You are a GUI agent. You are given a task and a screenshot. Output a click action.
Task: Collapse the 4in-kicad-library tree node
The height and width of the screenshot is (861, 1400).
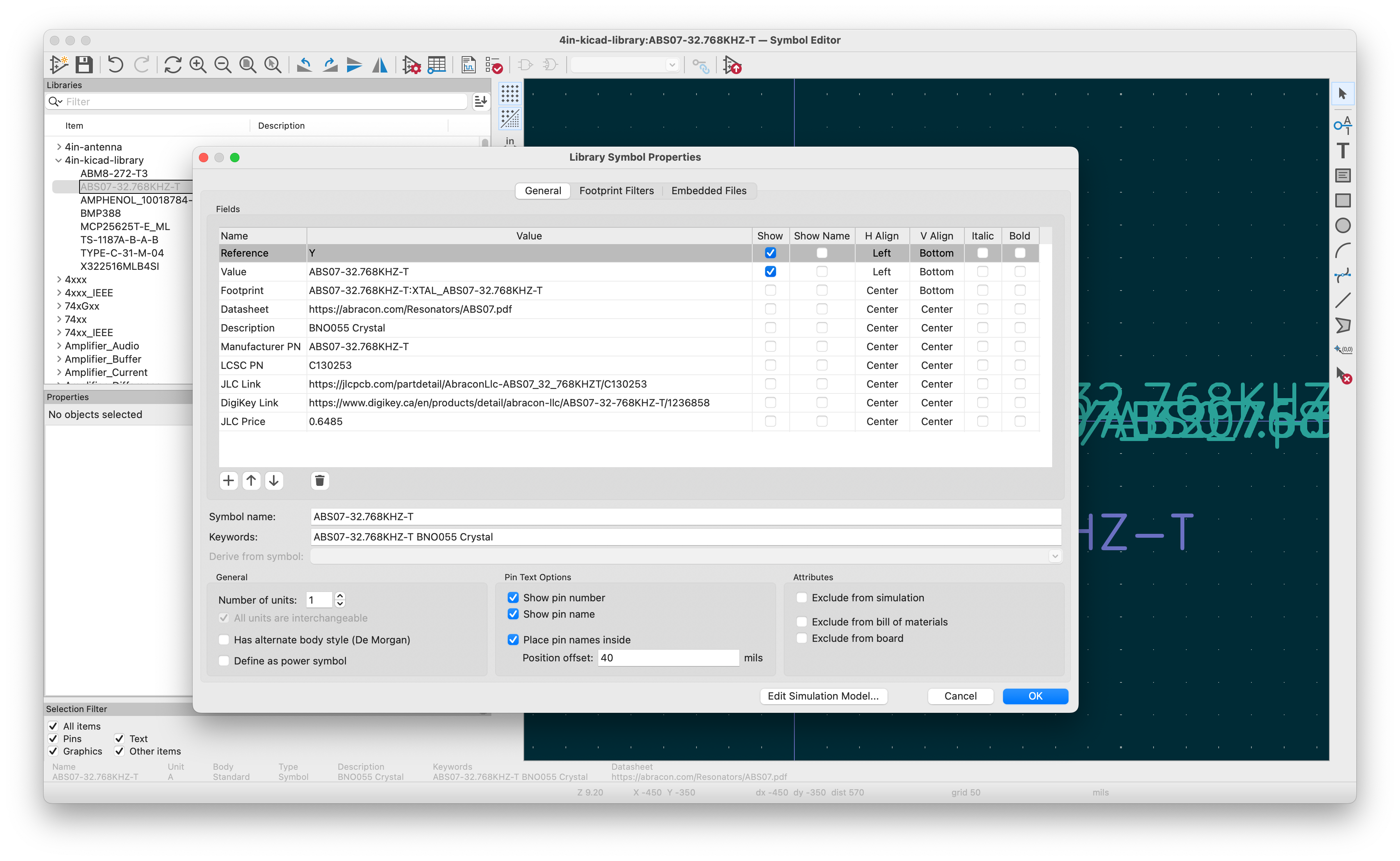tap(58, 161)
